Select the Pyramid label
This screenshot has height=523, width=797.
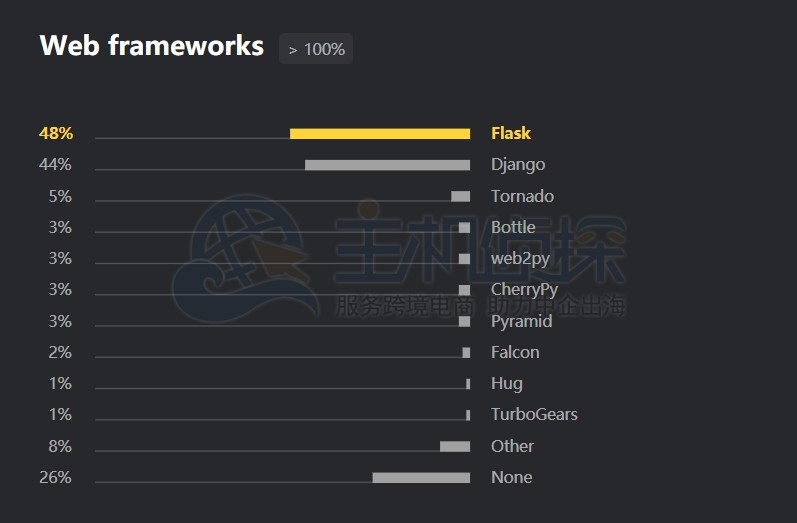point(521,321)
